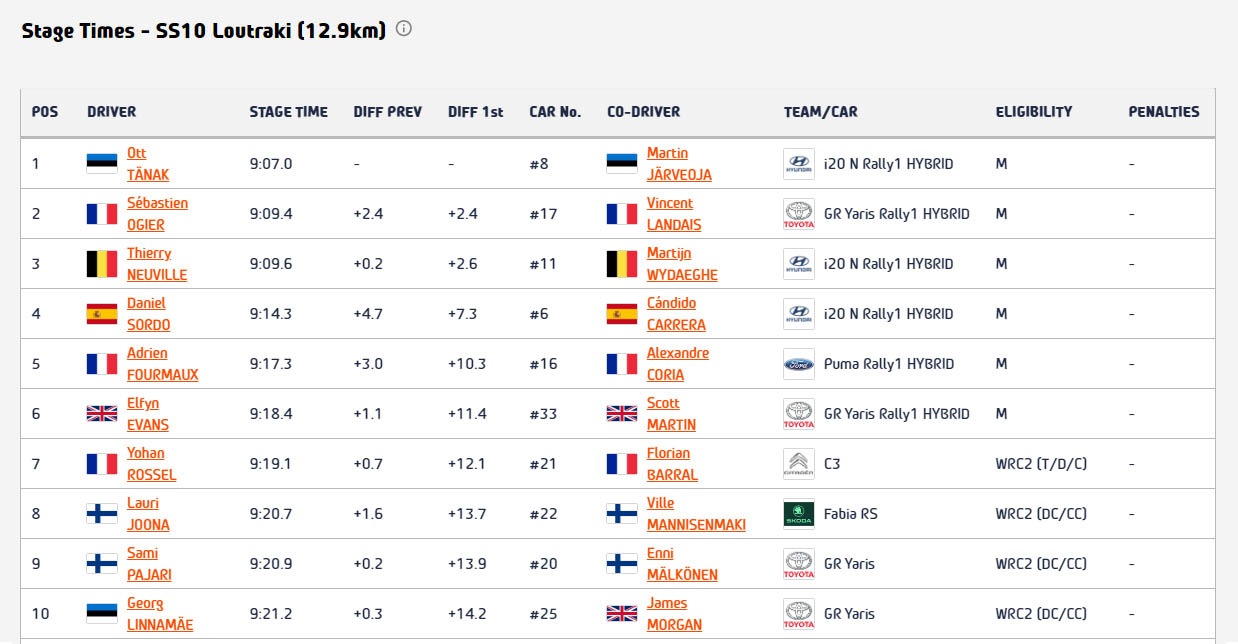
Task: Click the STAGE TIME column header
Action: tap(288, 112)
